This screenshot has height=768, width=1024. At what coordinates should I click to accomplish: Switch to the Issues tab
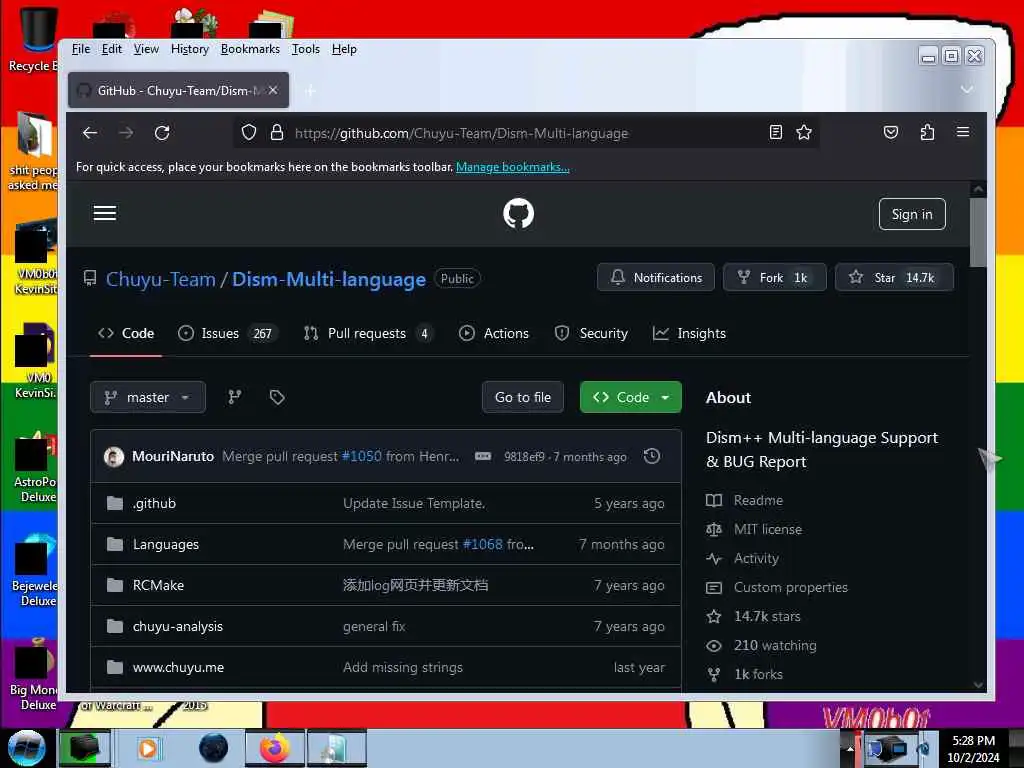[x=228, y=333]
